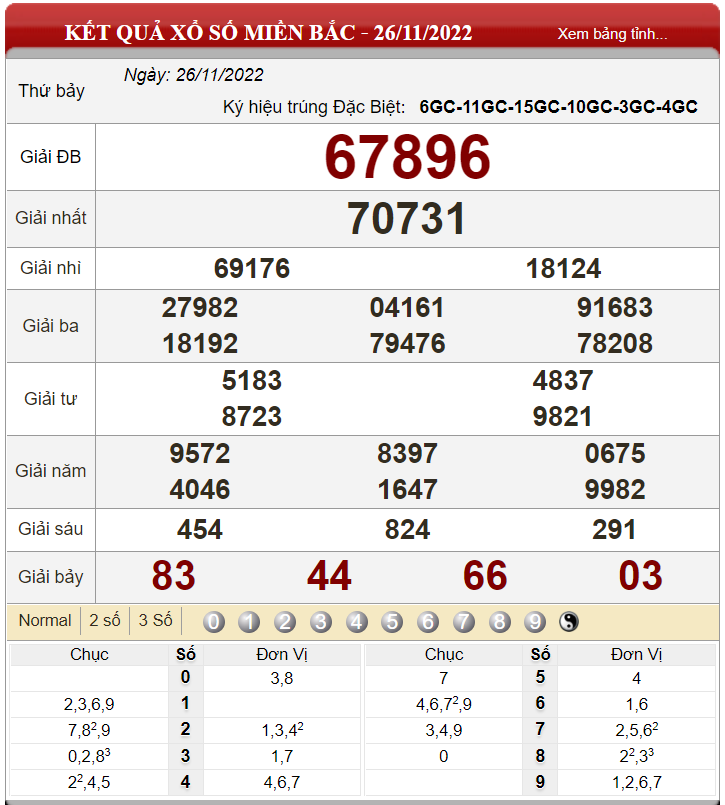Click the special code 6GC-11GC-15GC-10GC-3GC-4GC

[558, 107]
